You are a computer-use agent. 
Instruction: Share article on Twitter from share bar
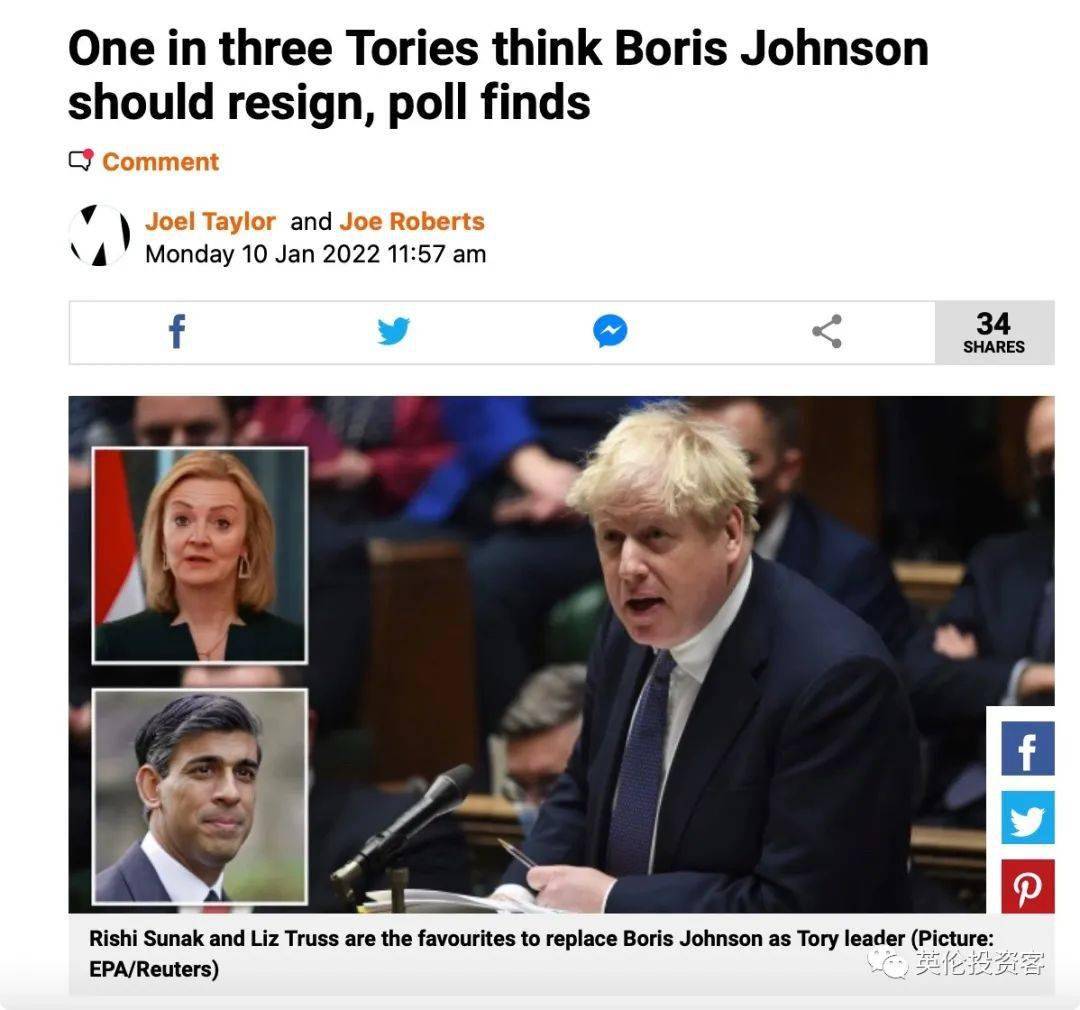(393, 331)
